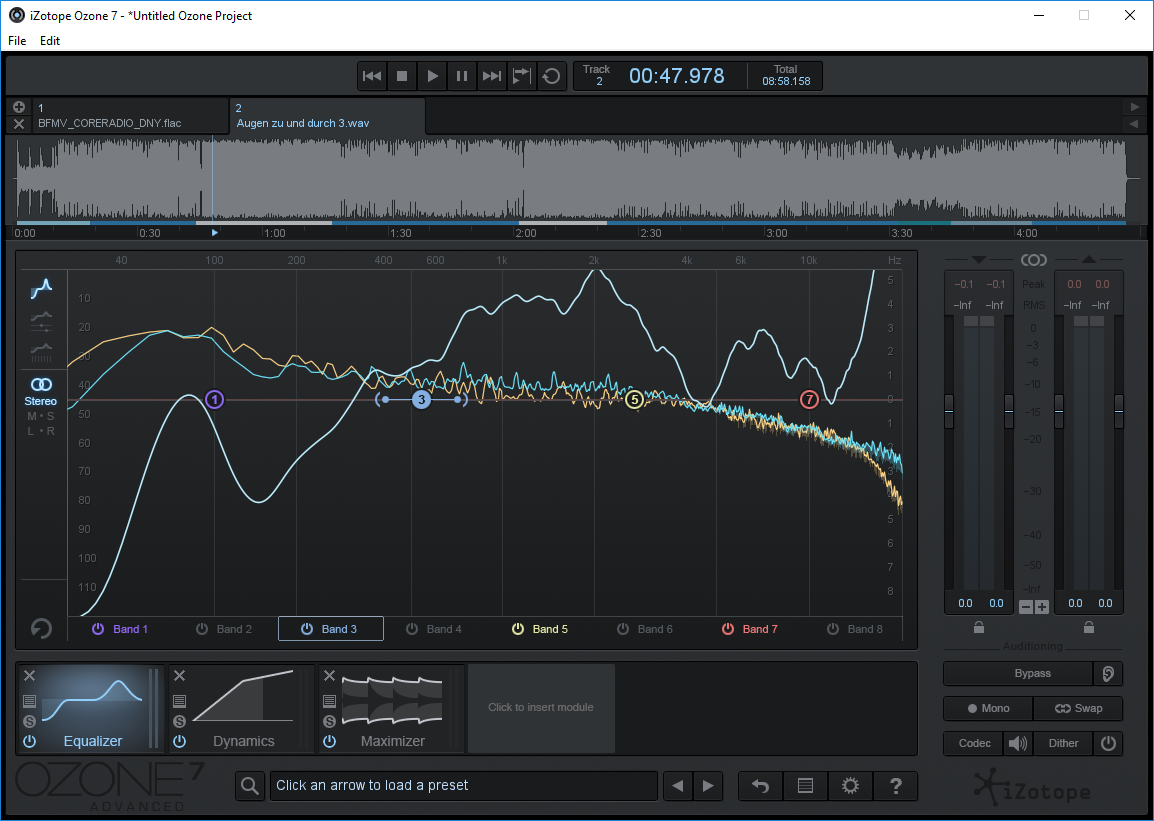Remove the Equalizer module
This screenshot has width=1154, height=821.
tap(29, 675)
